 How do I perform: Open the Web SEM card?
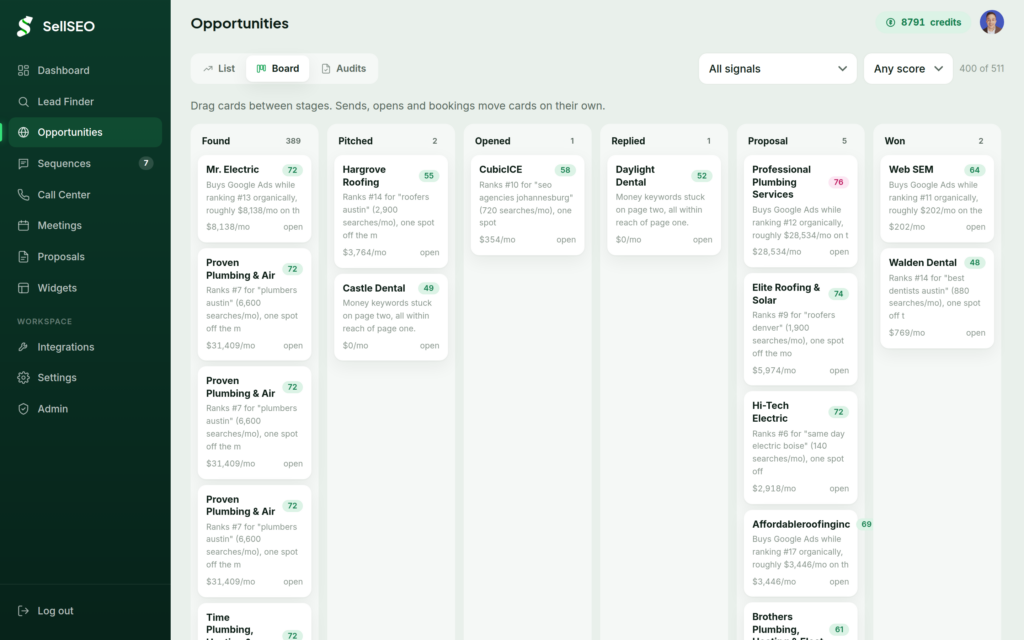[937, 199]
